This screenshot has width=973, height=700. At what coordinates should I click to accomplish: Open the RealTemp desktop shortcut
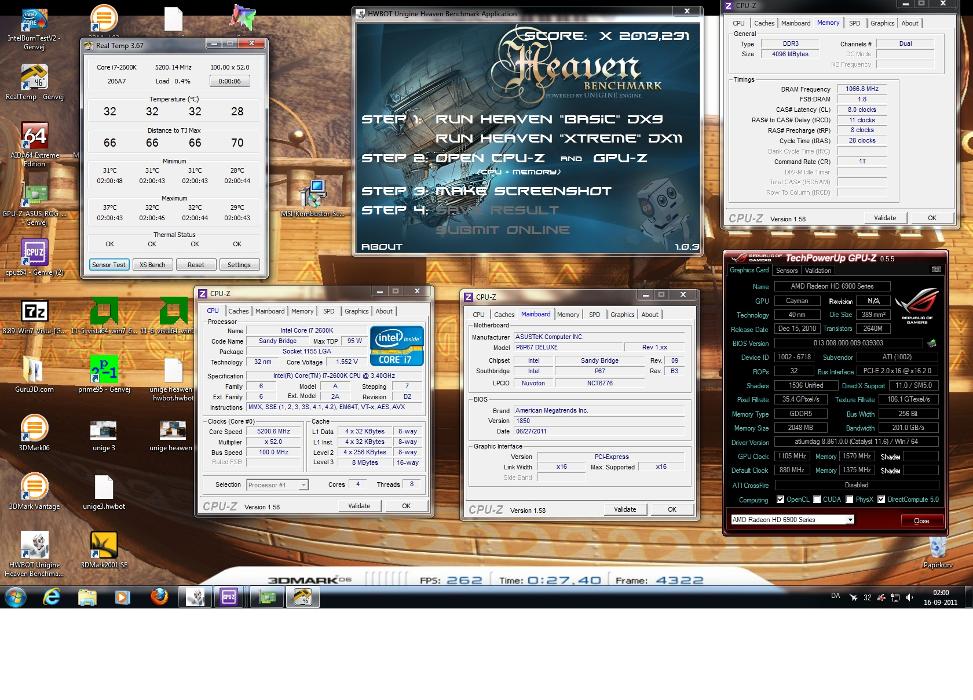coord(34,81)
